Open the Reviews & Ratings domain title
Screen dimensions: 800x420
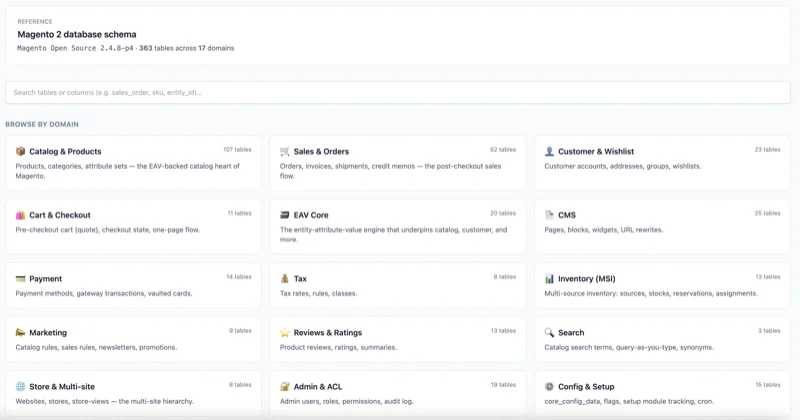328,332
